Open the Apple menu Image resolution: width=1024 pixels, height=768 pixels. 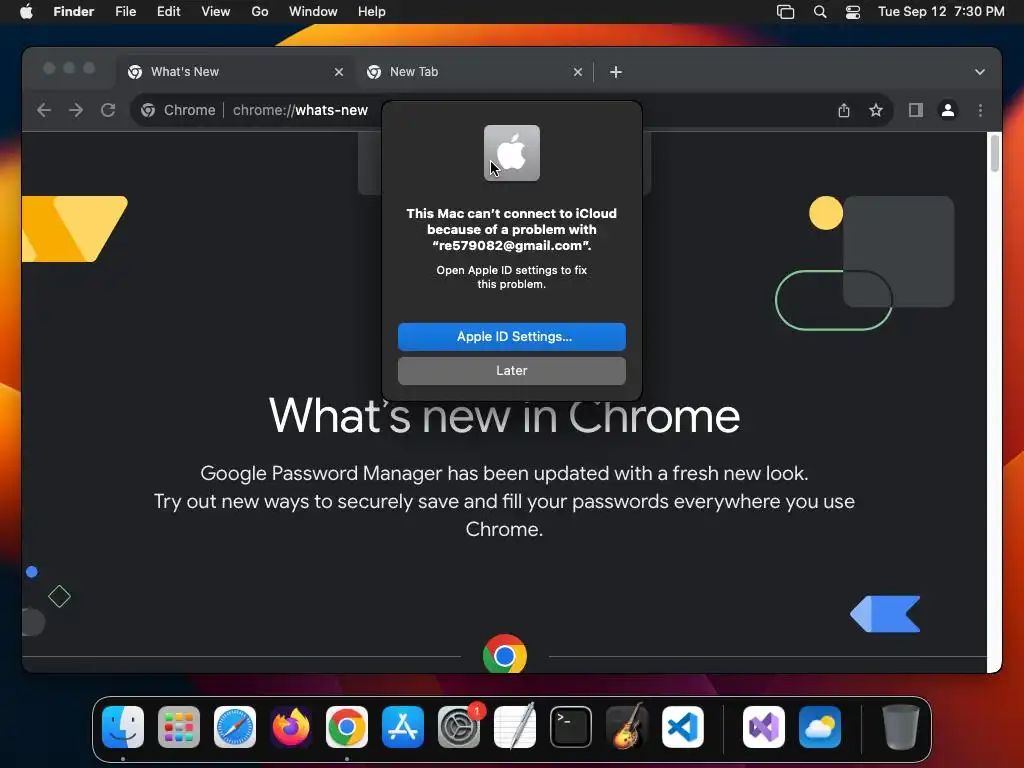[x=26, y=12]
